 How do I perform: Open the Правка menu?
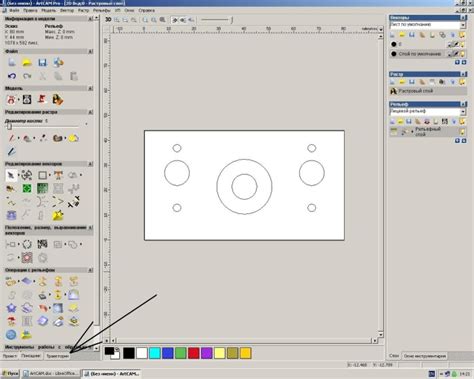[x=30, y=11]
